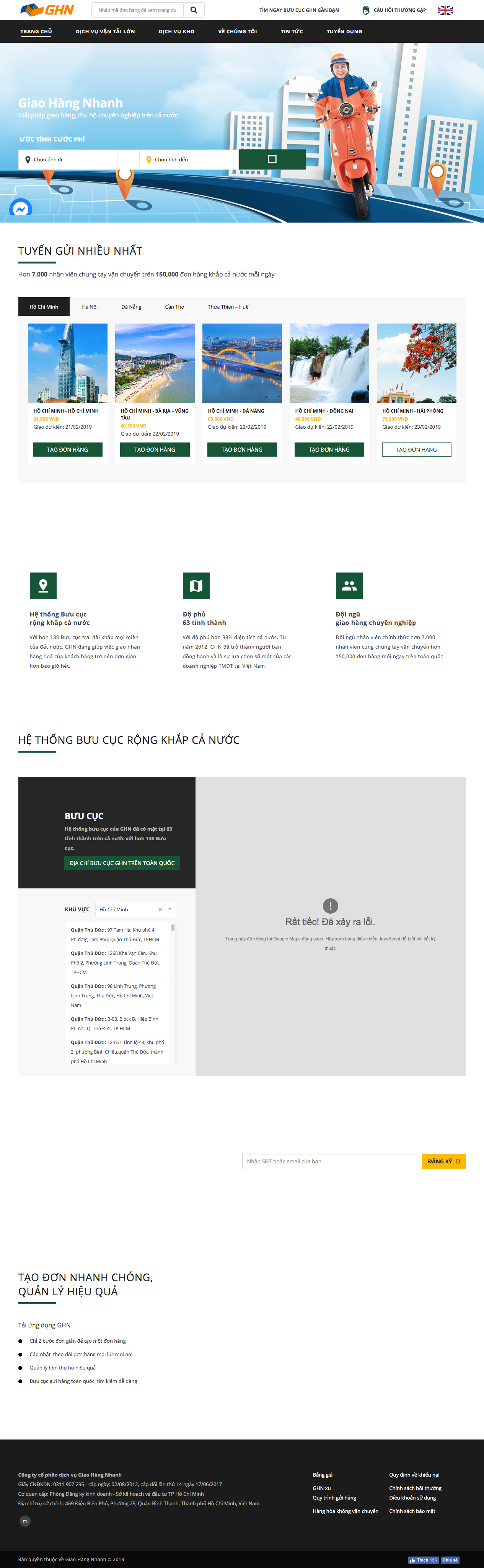Open 'Chính sách bảo mật' footer link
This screenshot has height=1568, width=484.
coord(412,1511)
